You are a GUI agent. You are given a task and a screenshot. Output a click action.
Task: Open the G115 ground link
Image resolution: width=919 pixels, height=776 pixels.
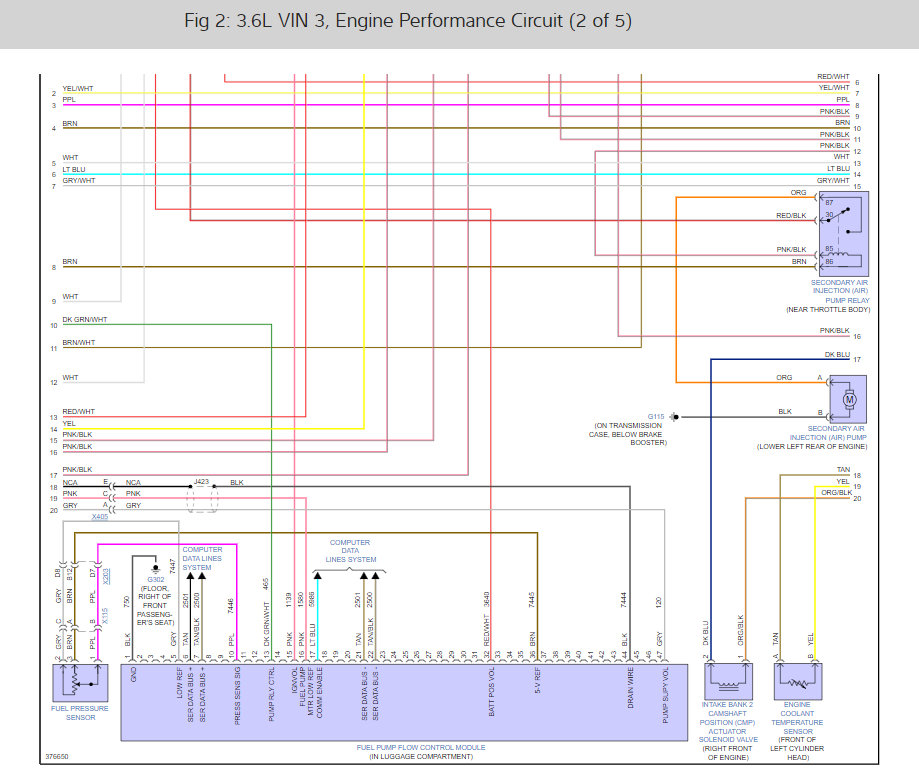tap(656, 417)
